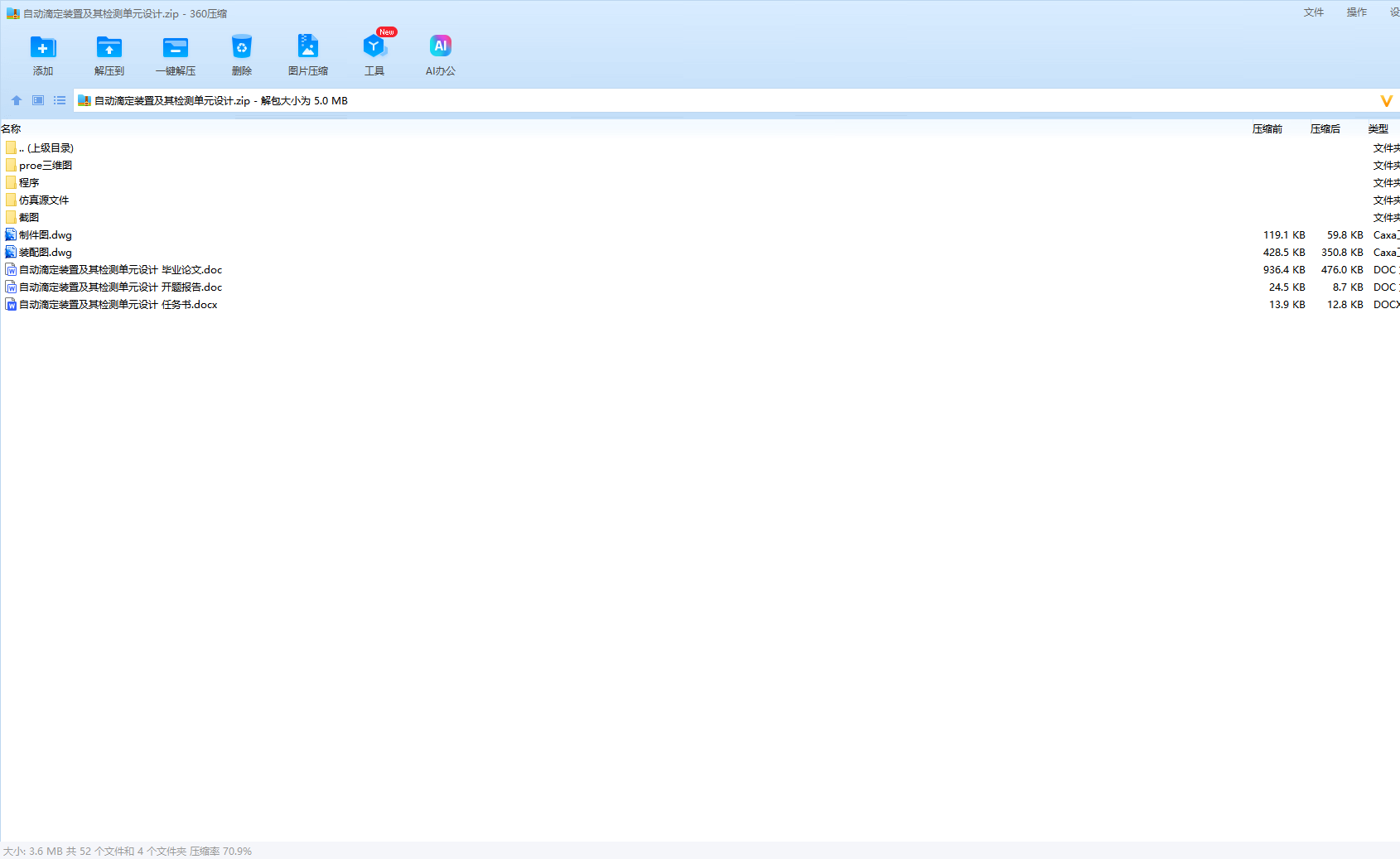Click the 毕业论文.doc document icon
The height and width of the screenshot is (859, 1400).
[11, 270]
